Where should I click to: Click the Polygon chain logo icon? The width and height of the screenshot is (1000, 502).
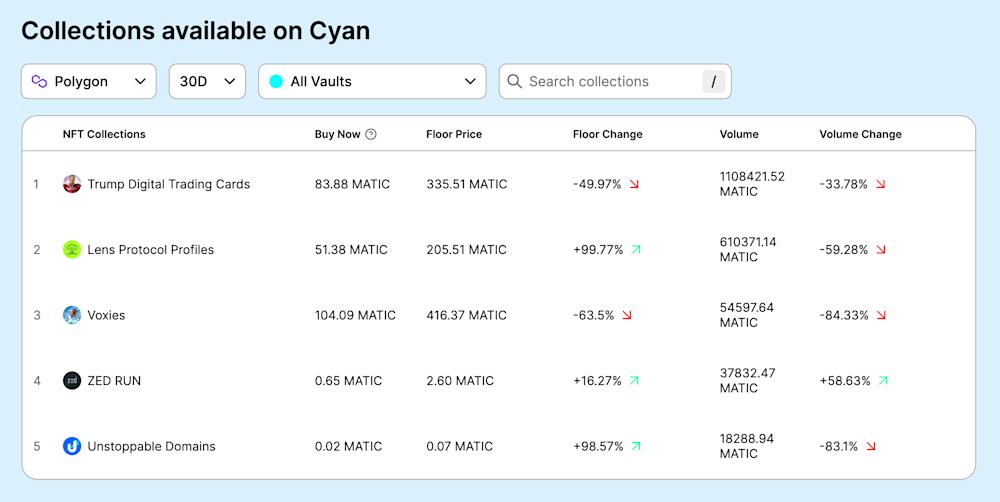point(40,81)
